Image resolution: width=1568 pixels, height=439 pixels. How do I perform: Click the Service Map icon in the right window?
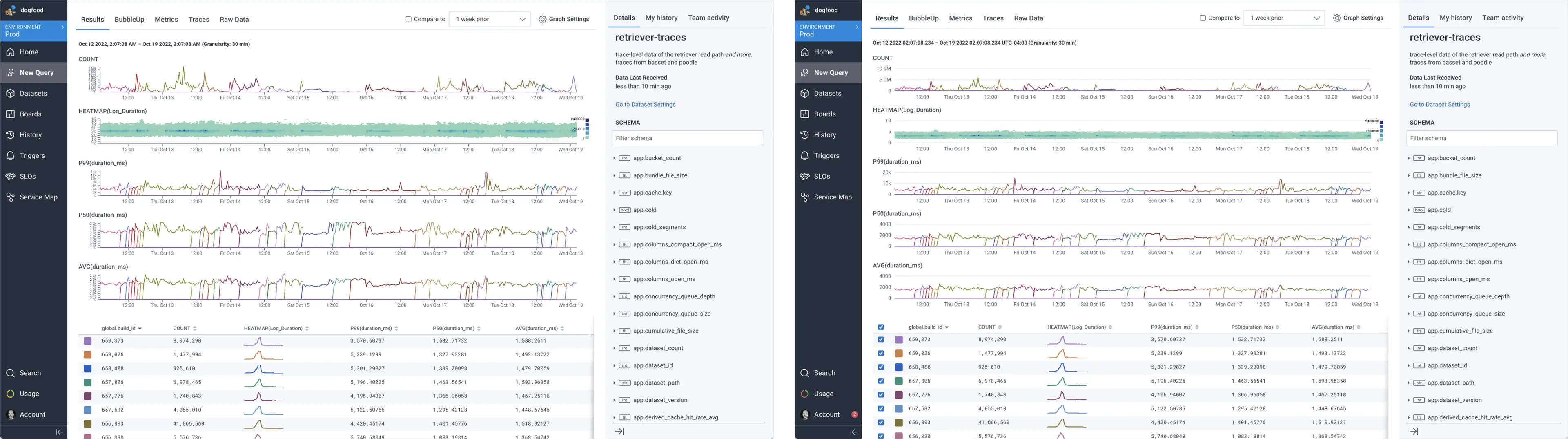pos(805,197)
